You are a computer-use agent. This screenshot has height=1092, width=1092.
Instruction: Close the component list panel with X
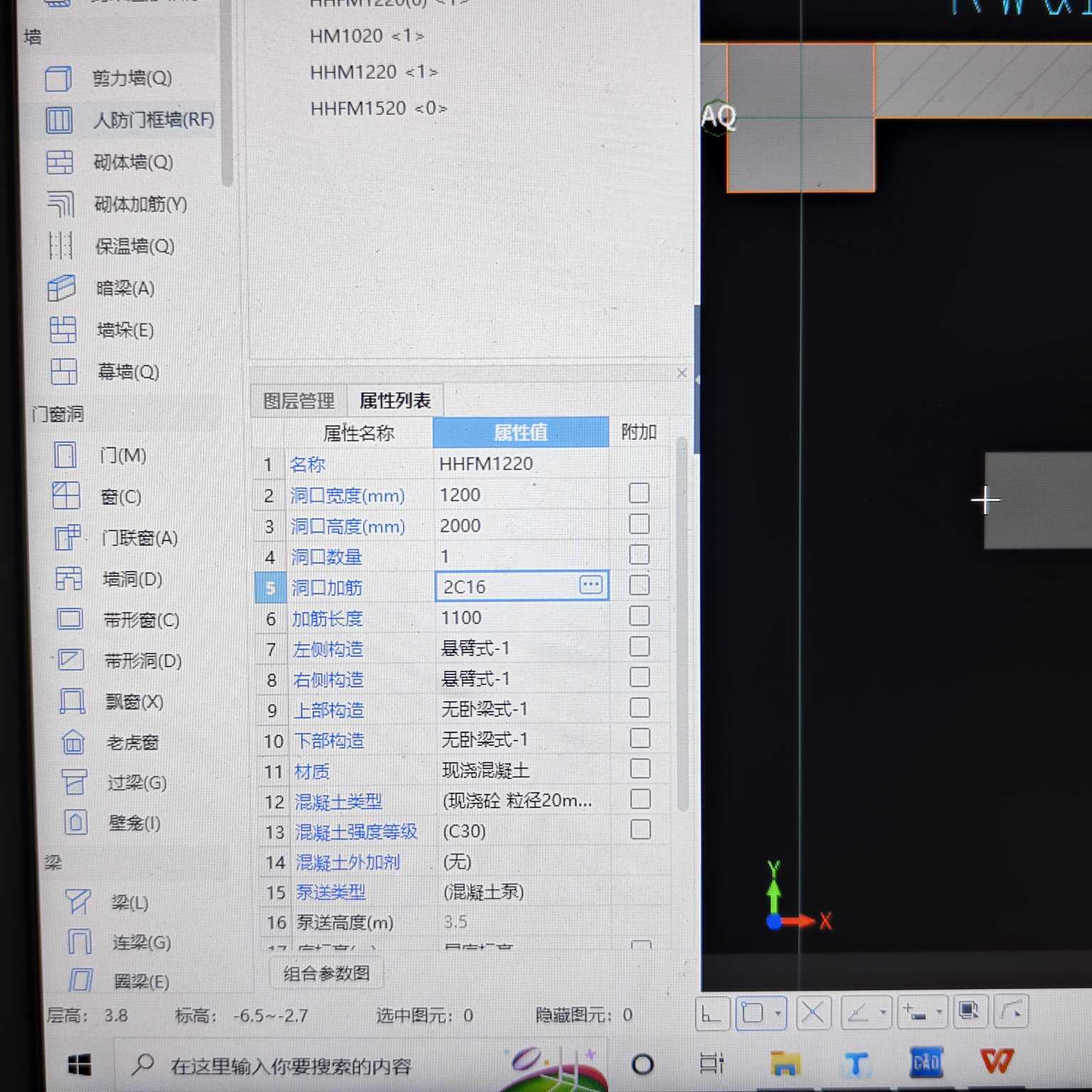coord(682,373)
